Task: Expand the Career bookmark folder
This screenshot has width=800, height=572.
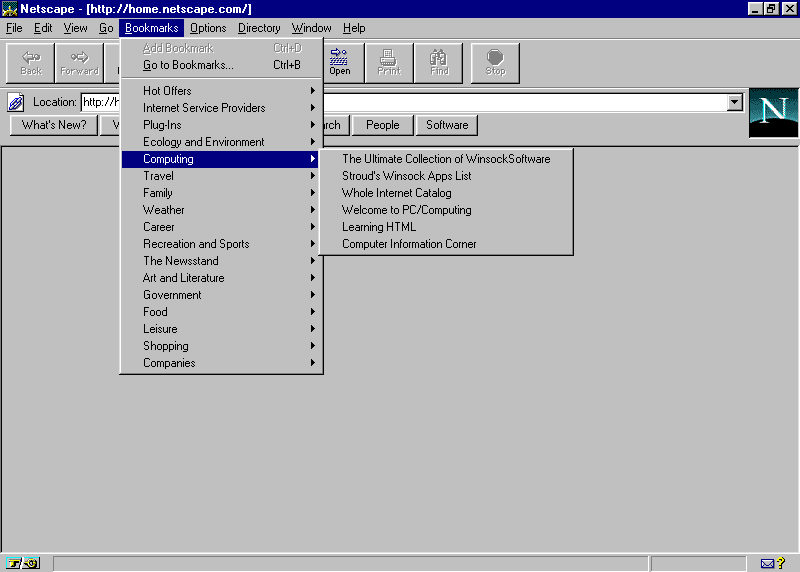Action: 222,227
